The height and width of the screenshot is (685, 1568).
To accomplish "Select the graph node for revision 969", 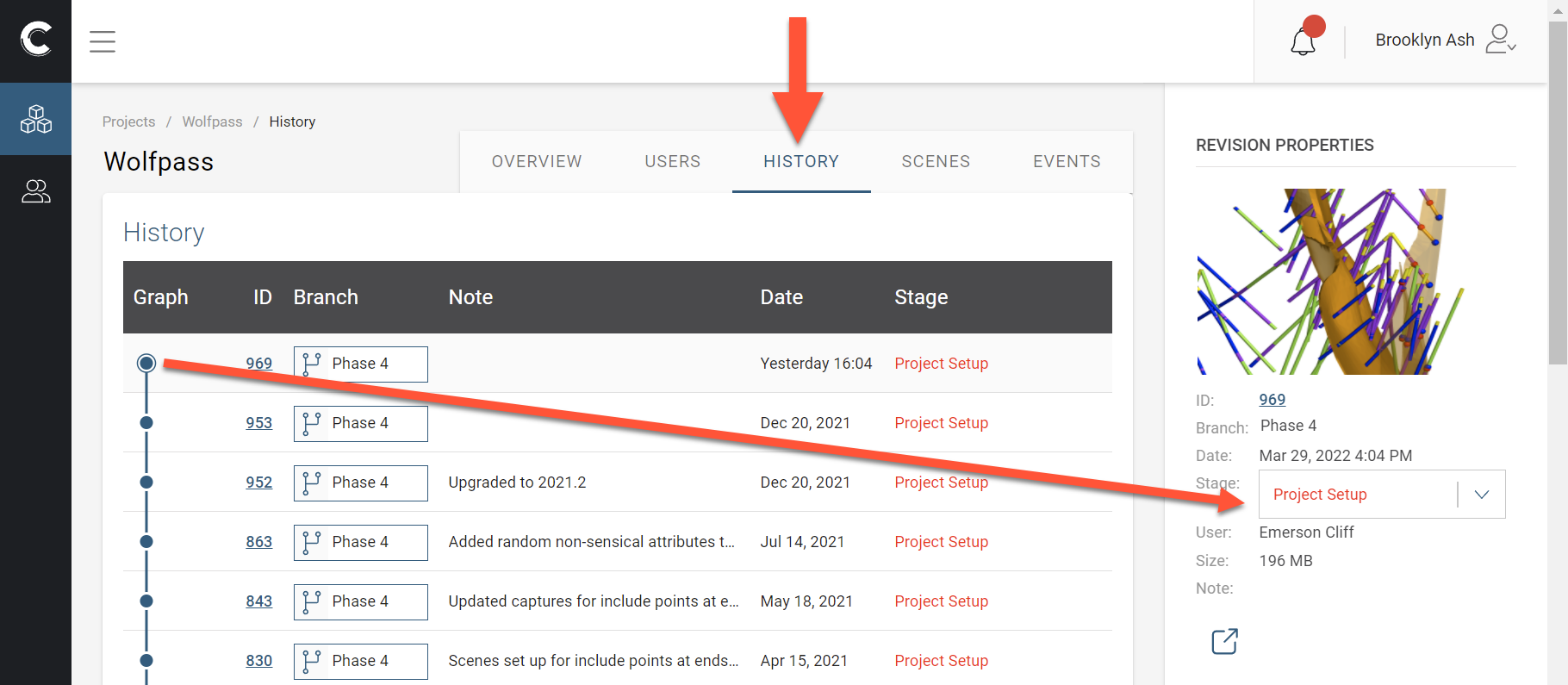I will point(146,364).
